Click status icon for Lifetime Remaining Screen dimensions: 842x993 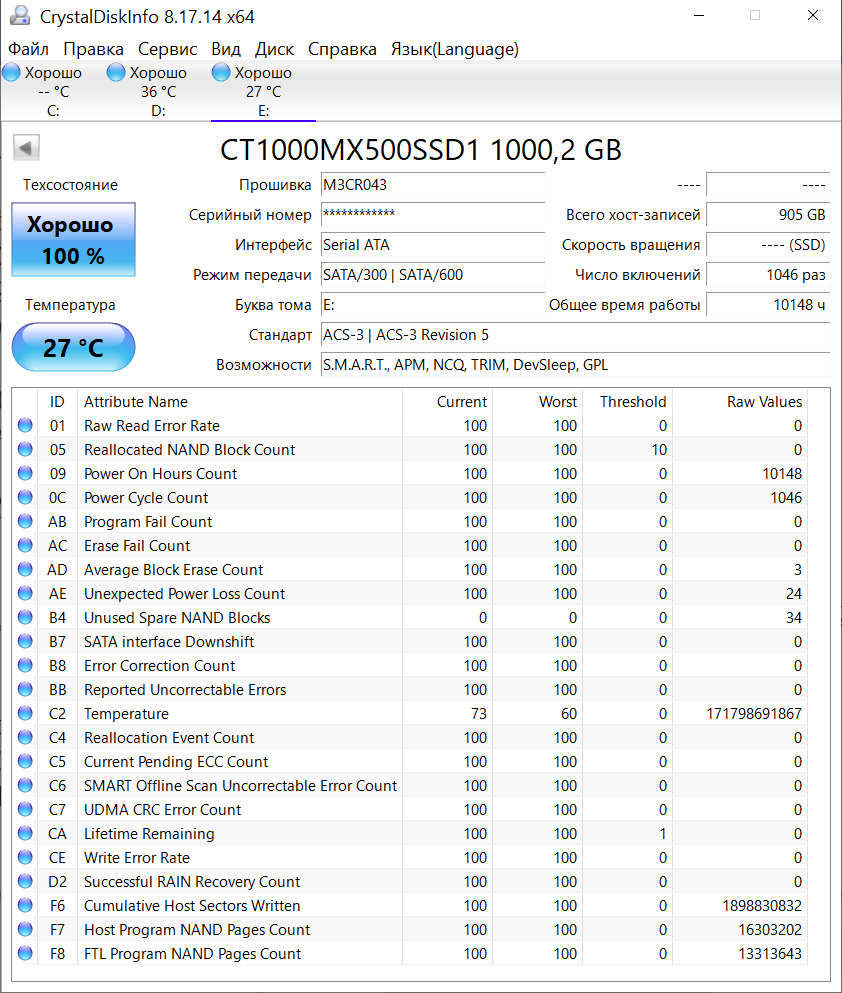coord(25,833)
